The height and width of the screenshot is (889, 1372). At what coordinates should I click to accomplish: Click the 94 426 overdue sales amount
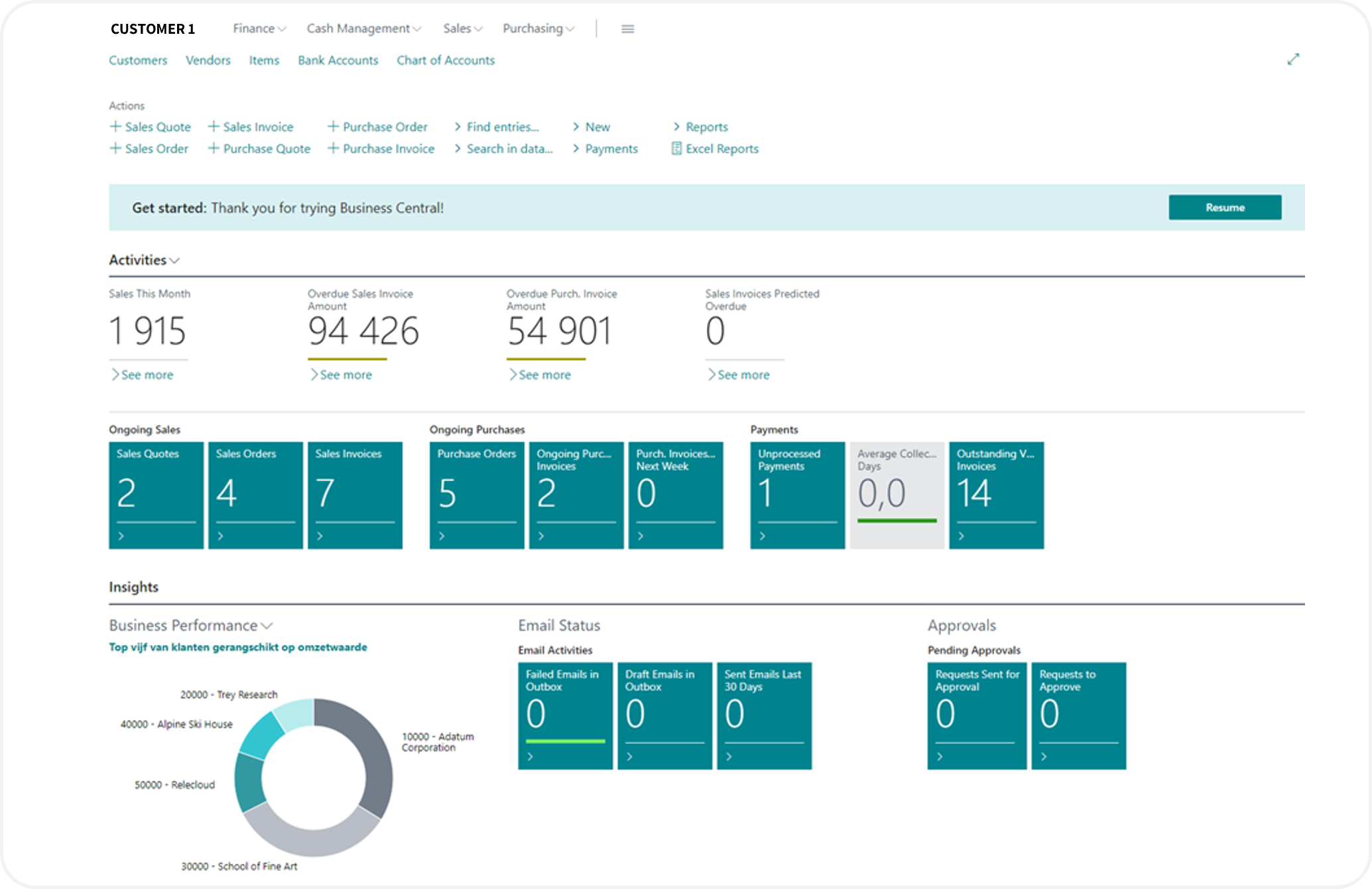pos(363,331)
